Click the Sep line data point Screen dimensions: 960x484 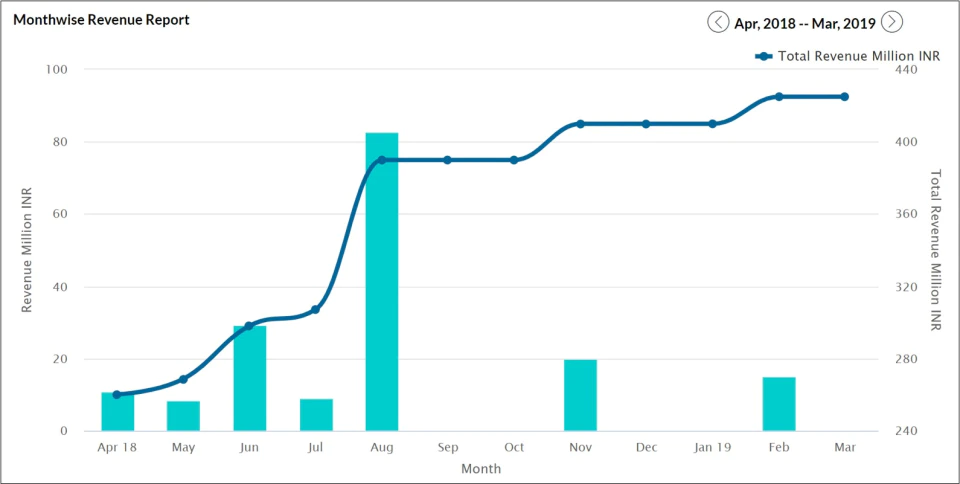(x=448, y=160)
